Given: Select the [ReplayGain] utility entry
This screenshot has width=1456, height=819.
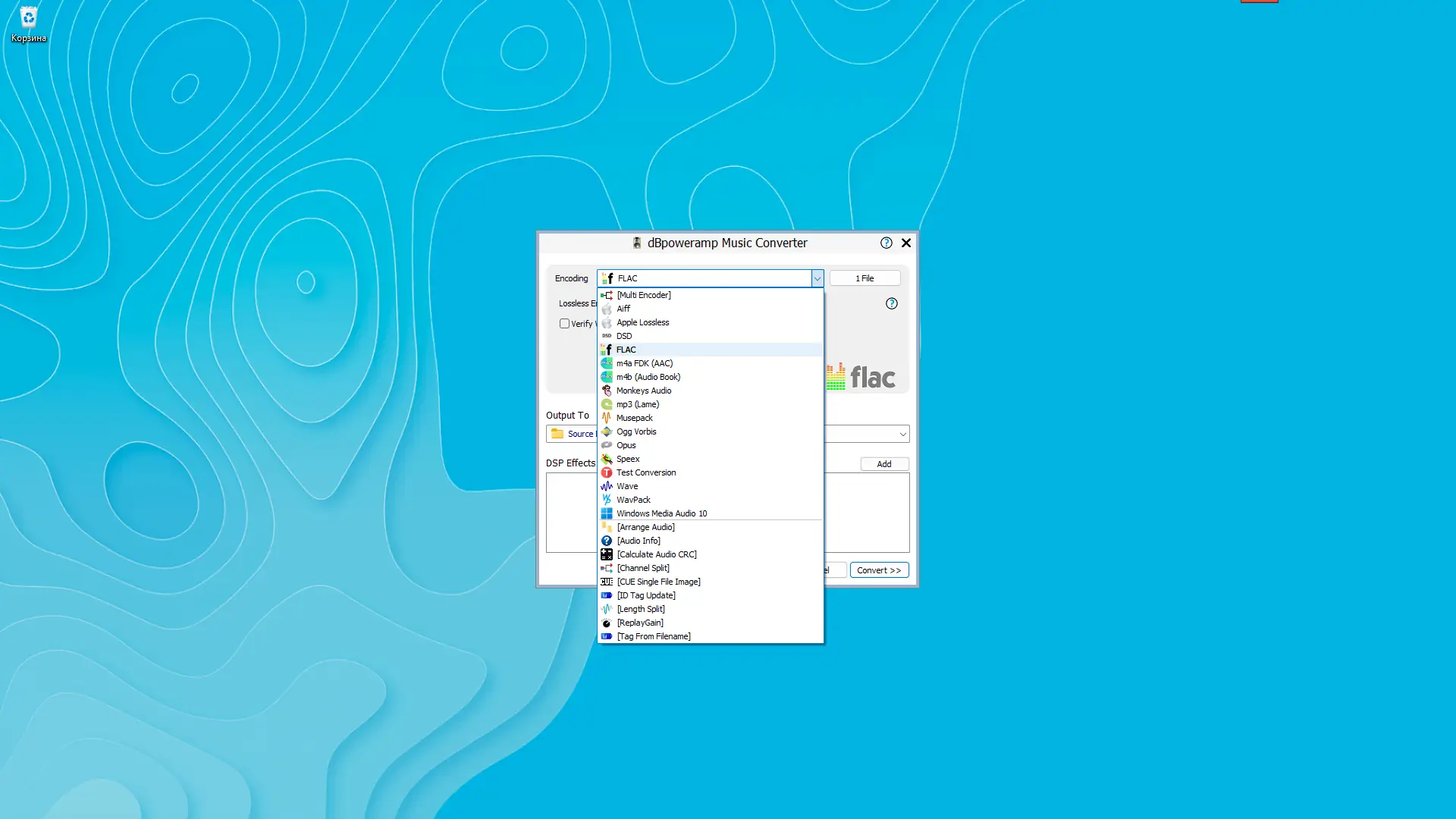Looking at the screenshot, I should pos(640,623).
